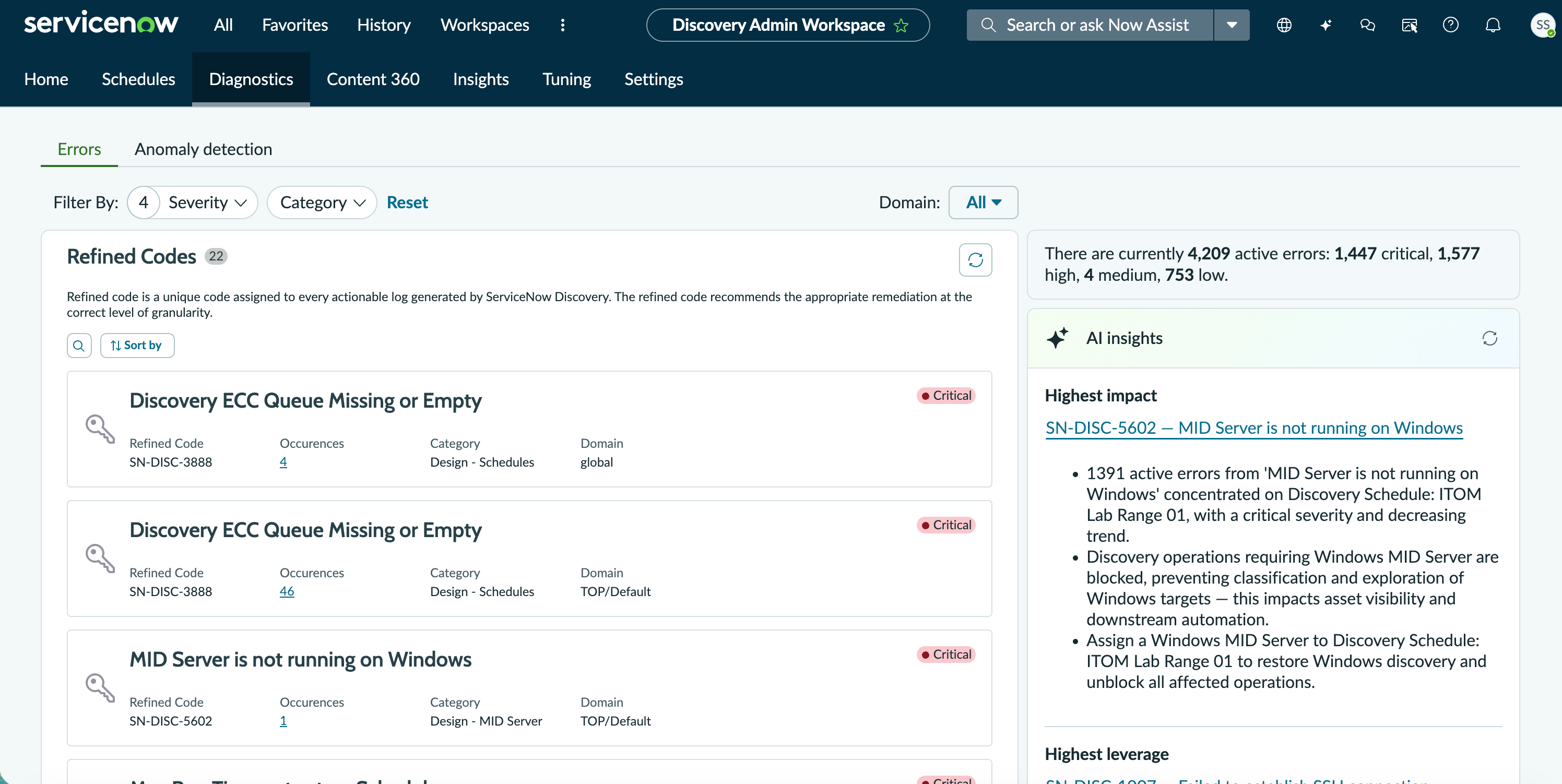Open the globe scope selector icon
This screenshot has width=1562, height=784.
pos(1284,25)
